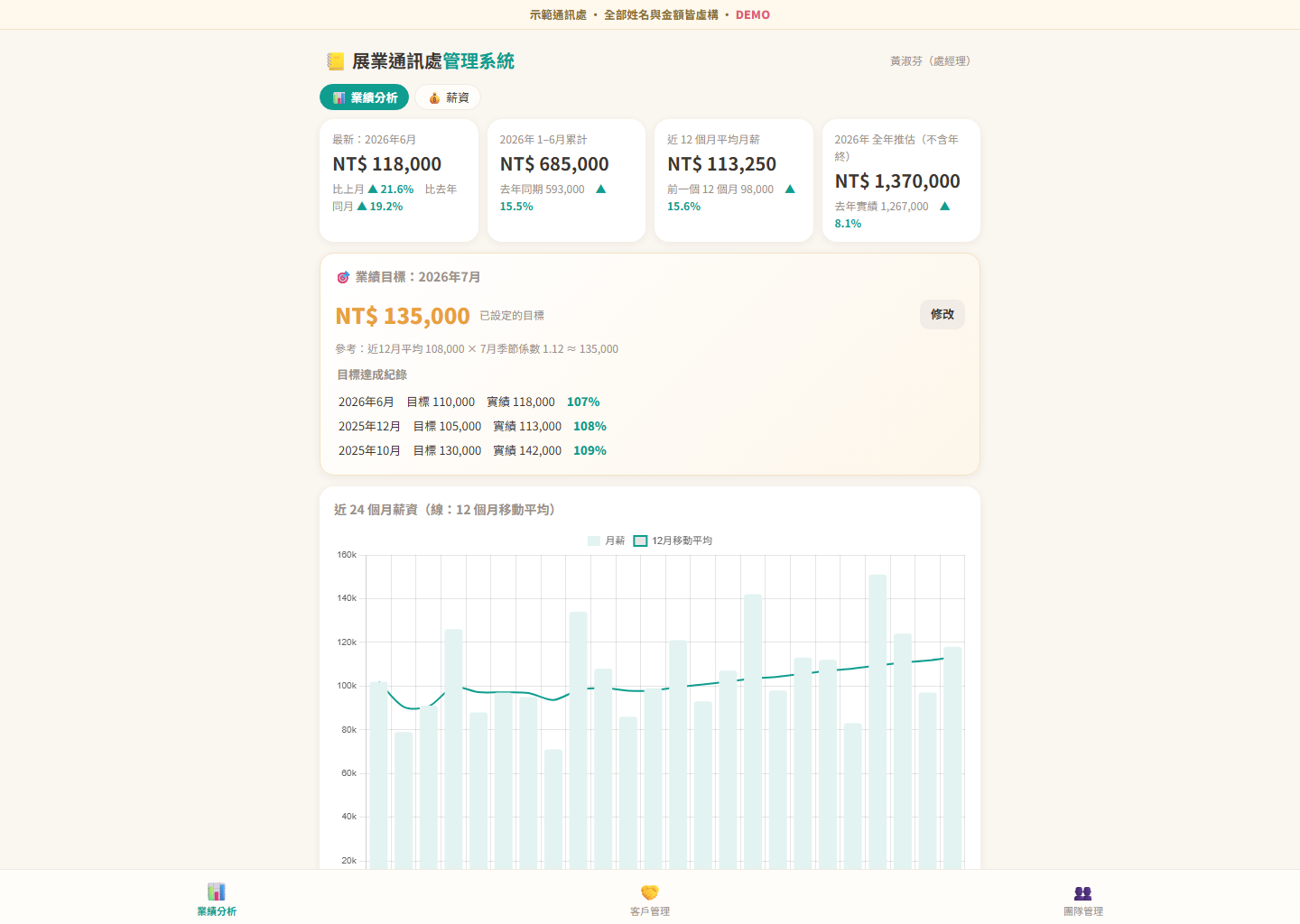Image resolution: width=1300 pixels, height=924 pixels.
Task: Click the bar chart icon in 業績分析 tab
Action: (x=339, y=97)
